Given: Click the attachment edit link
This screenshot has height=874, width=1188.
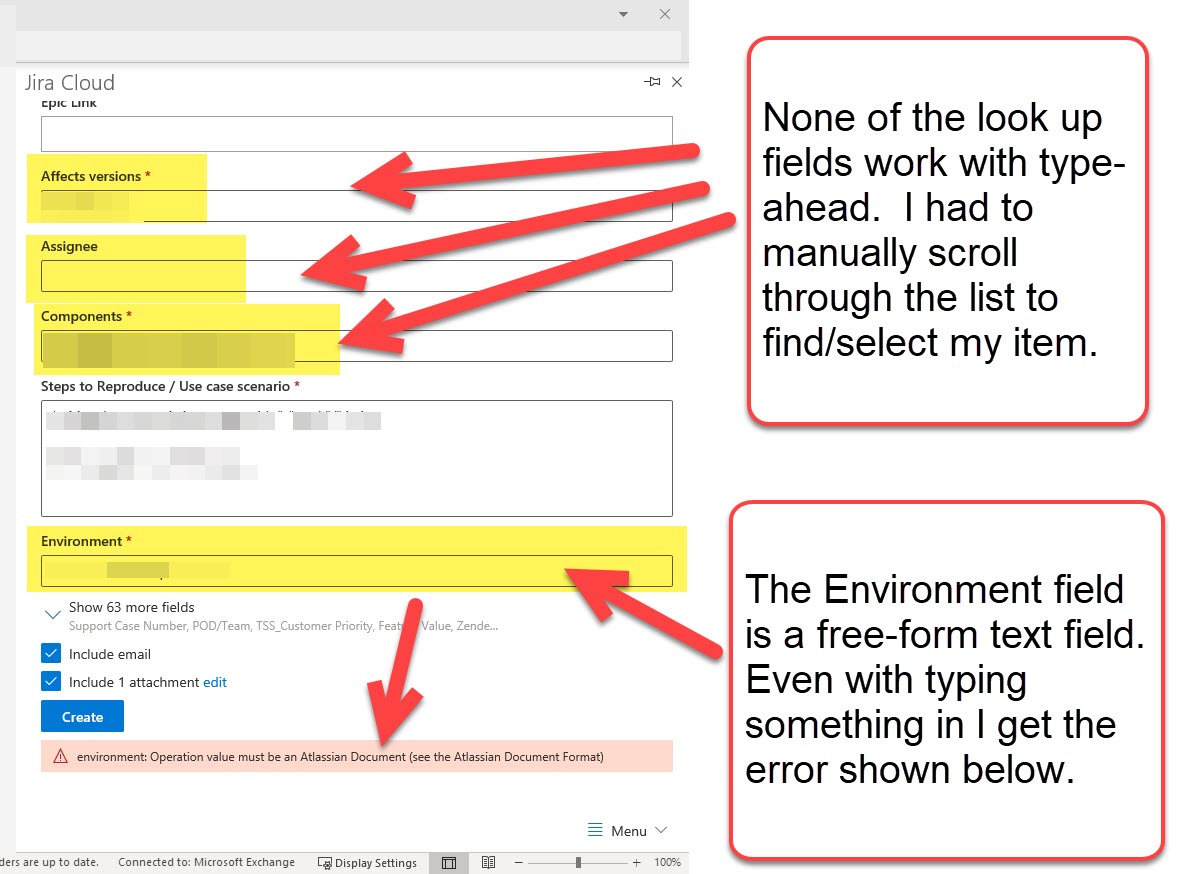Looking at the screenshot, I should (214, 682).
